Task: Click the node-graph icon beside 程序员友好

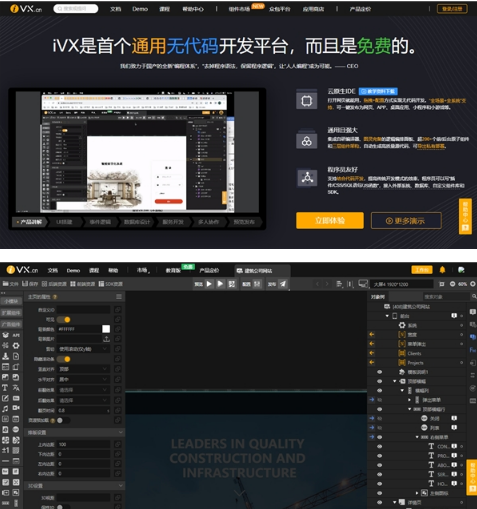Action: (x=307, y=178)
